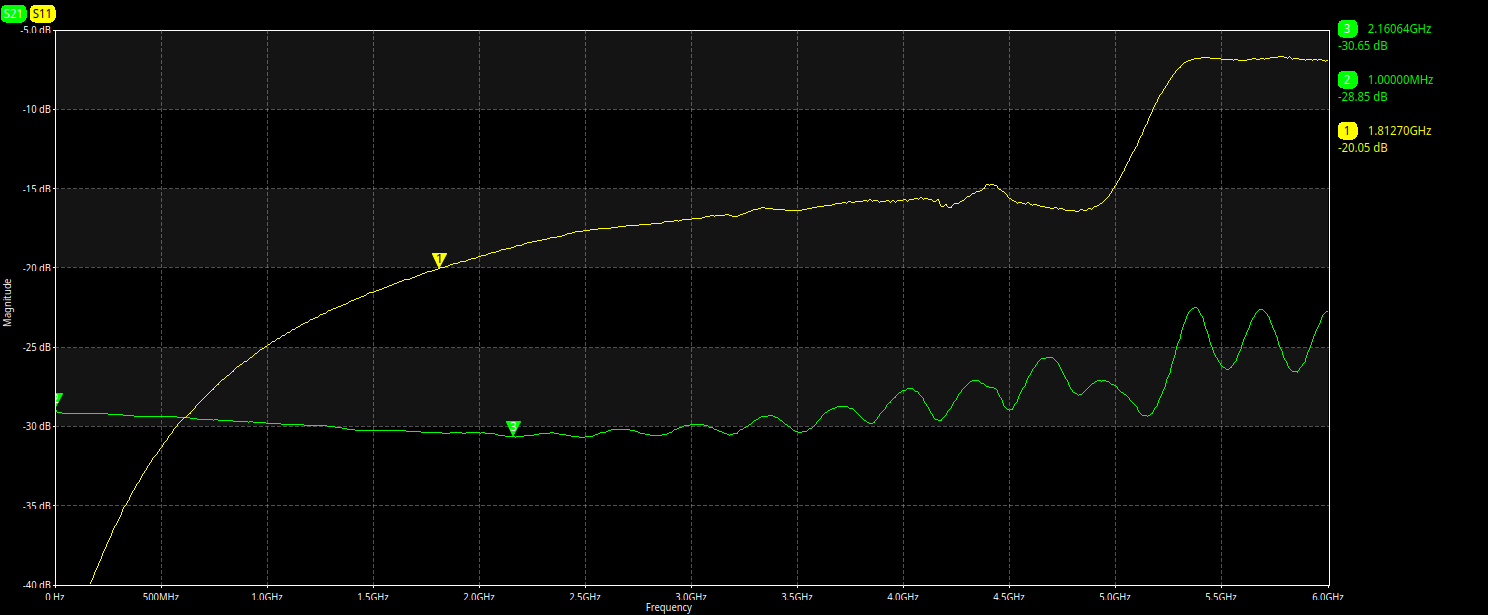This screenshot has width=1488, height=615.
Task: Click yellow marker 1 on the S11 trace
Action: coord(438,260)
